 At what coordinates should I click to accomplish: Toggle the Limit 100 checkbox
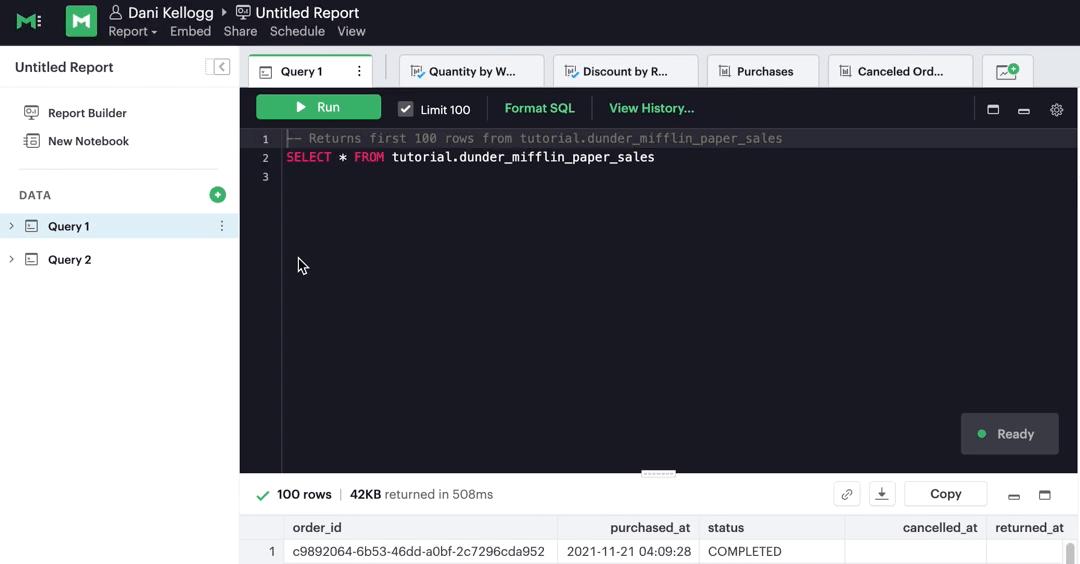tap(406, 109)
